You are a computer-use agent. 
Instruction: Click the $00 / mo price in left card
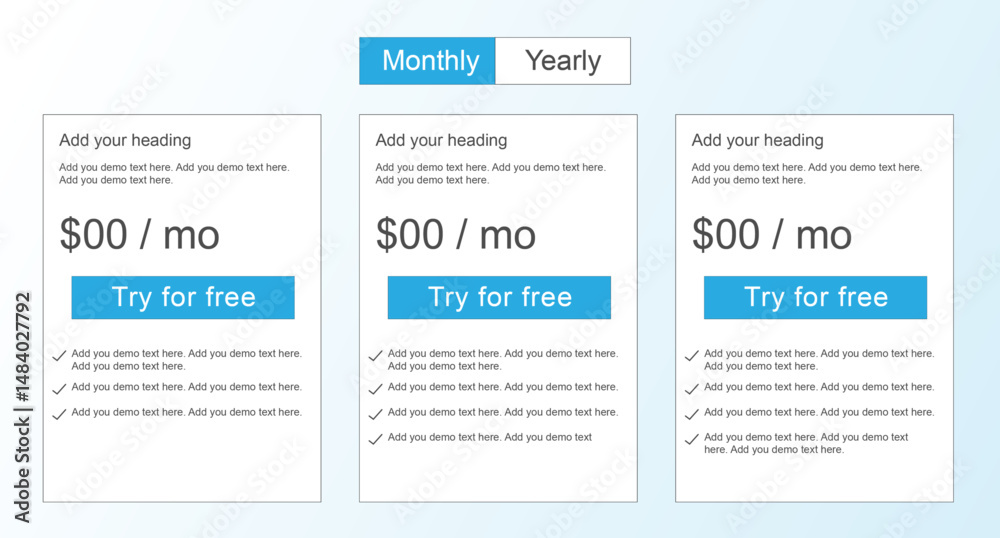pos(140,235)
